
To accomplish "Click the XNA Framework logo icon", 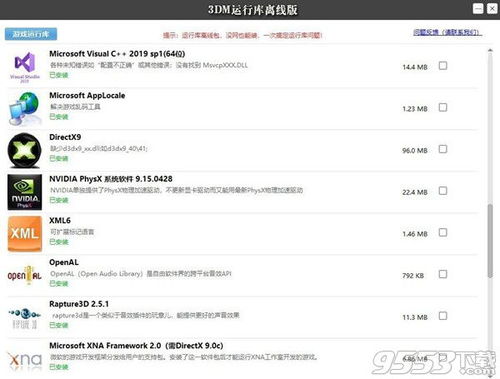I will coord(25,360).
